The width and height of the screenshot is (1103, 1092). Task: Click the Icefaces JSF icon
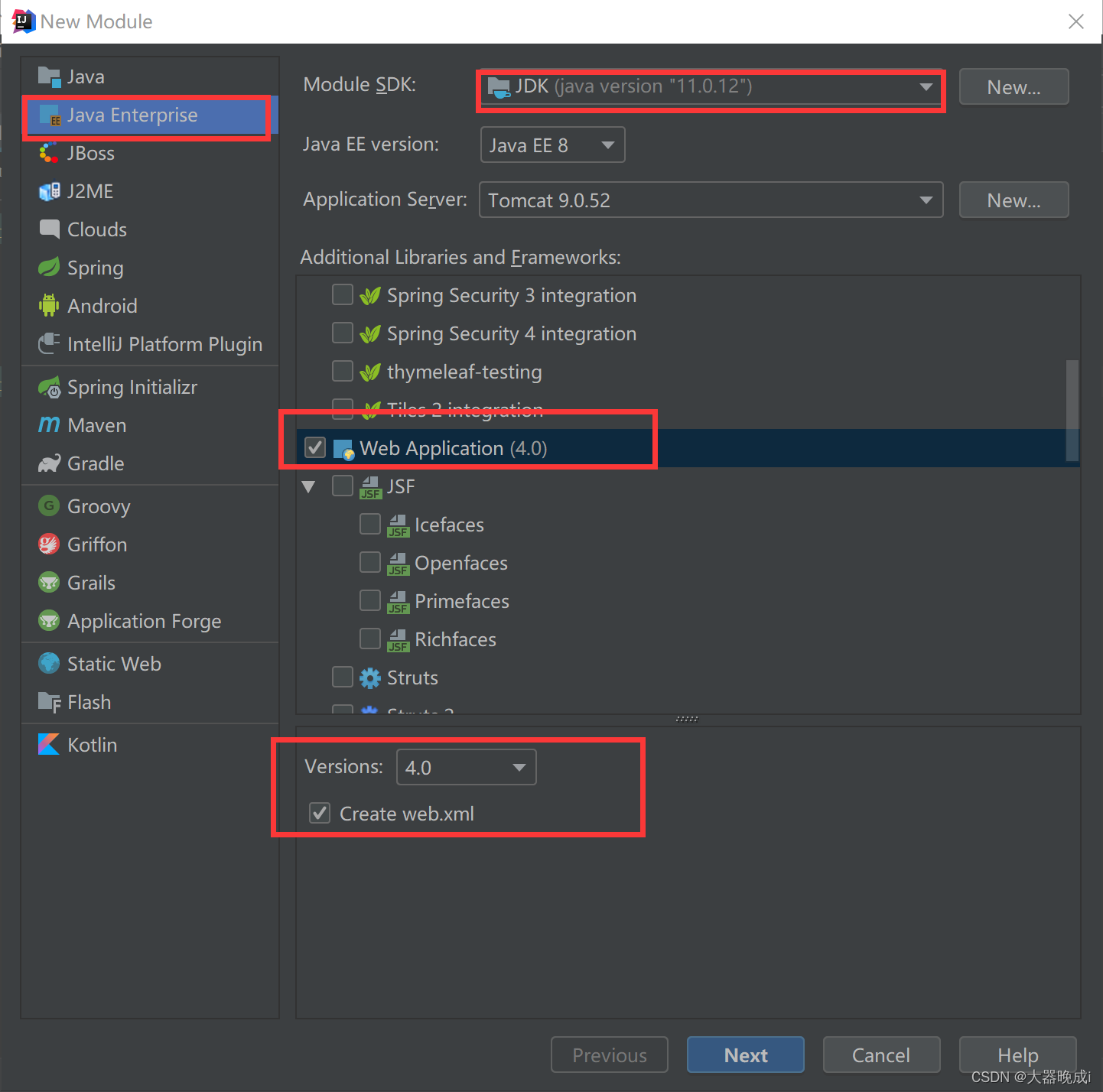pos(399,525)
